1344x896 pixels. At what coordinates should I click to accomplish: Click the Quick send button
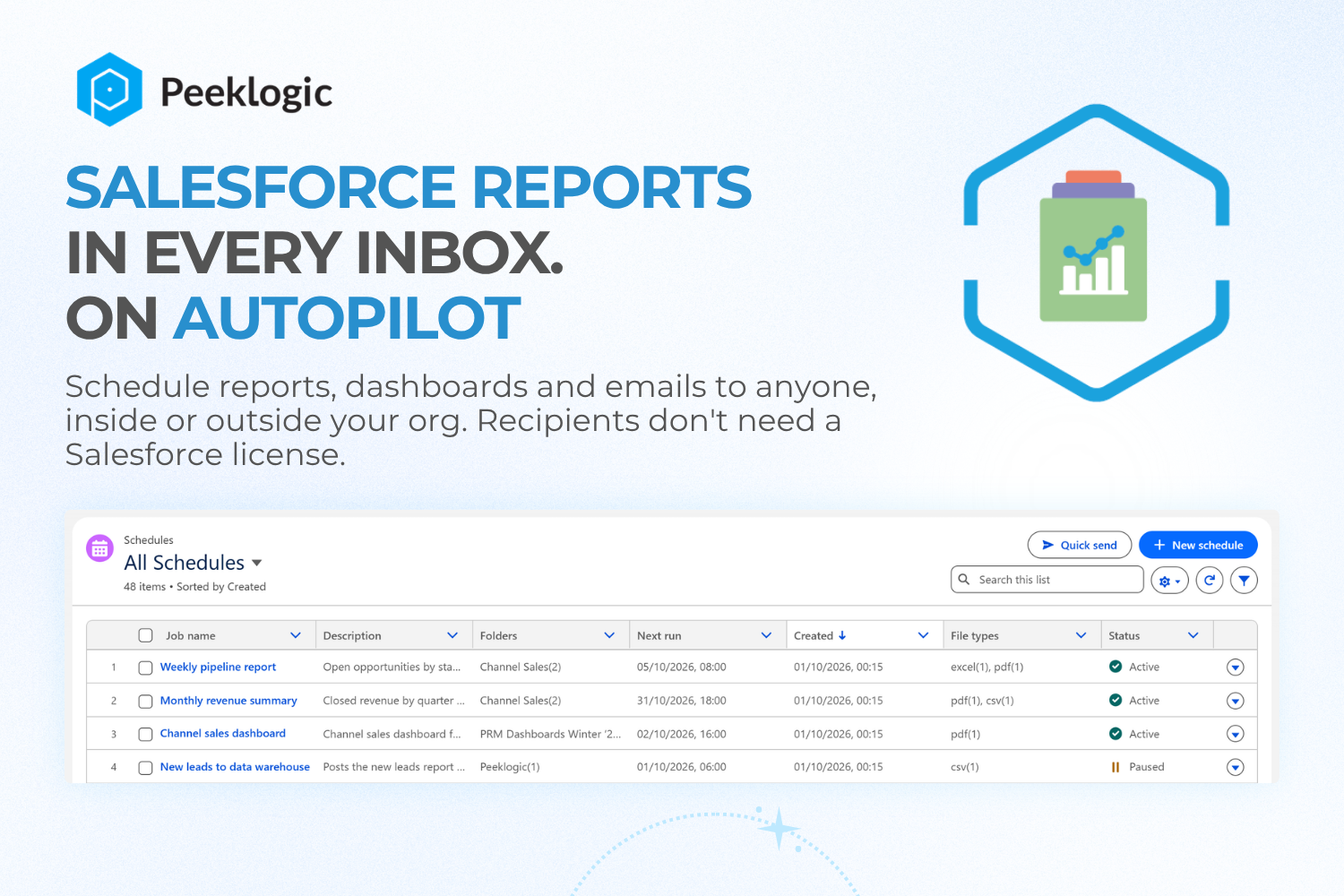click(1080, 545)
